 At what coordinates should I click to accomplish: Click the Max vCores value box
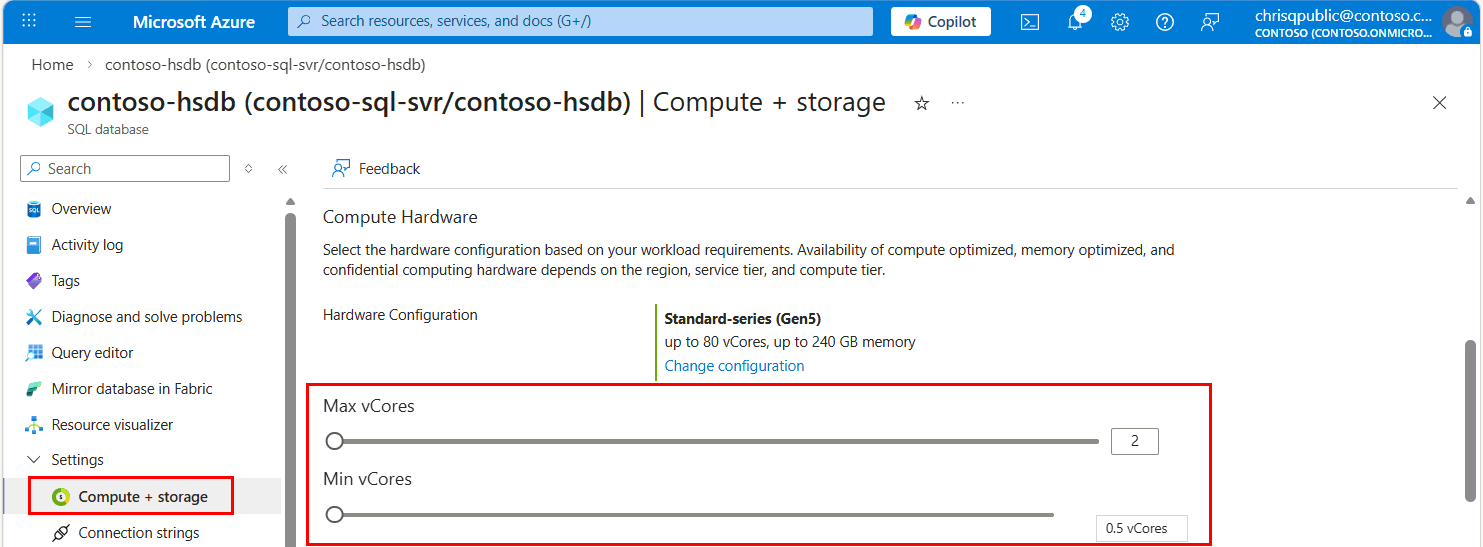tap(1134, 441)
